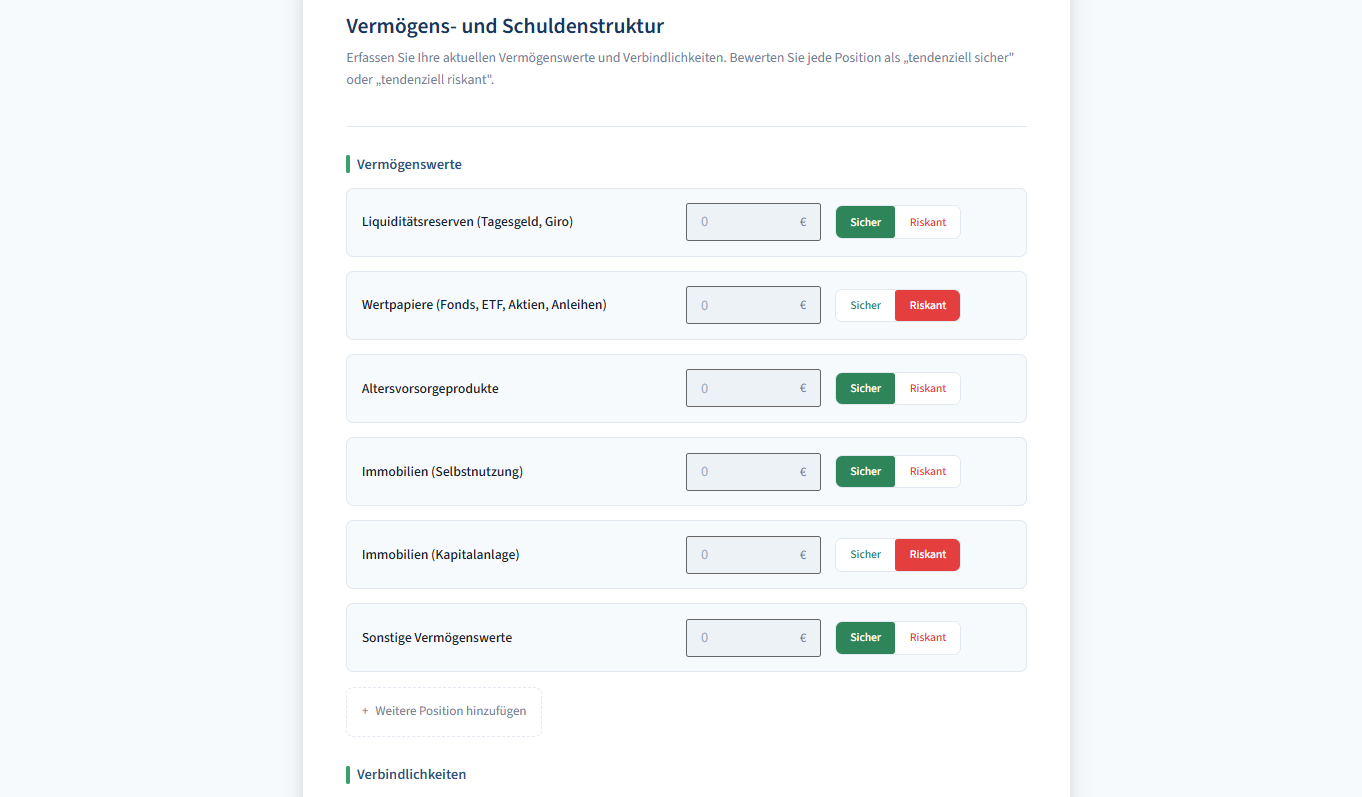Confirm Riskant for Wertpapiere
Viewport: 1362px width, 797px height.
[x=926, y=304]
